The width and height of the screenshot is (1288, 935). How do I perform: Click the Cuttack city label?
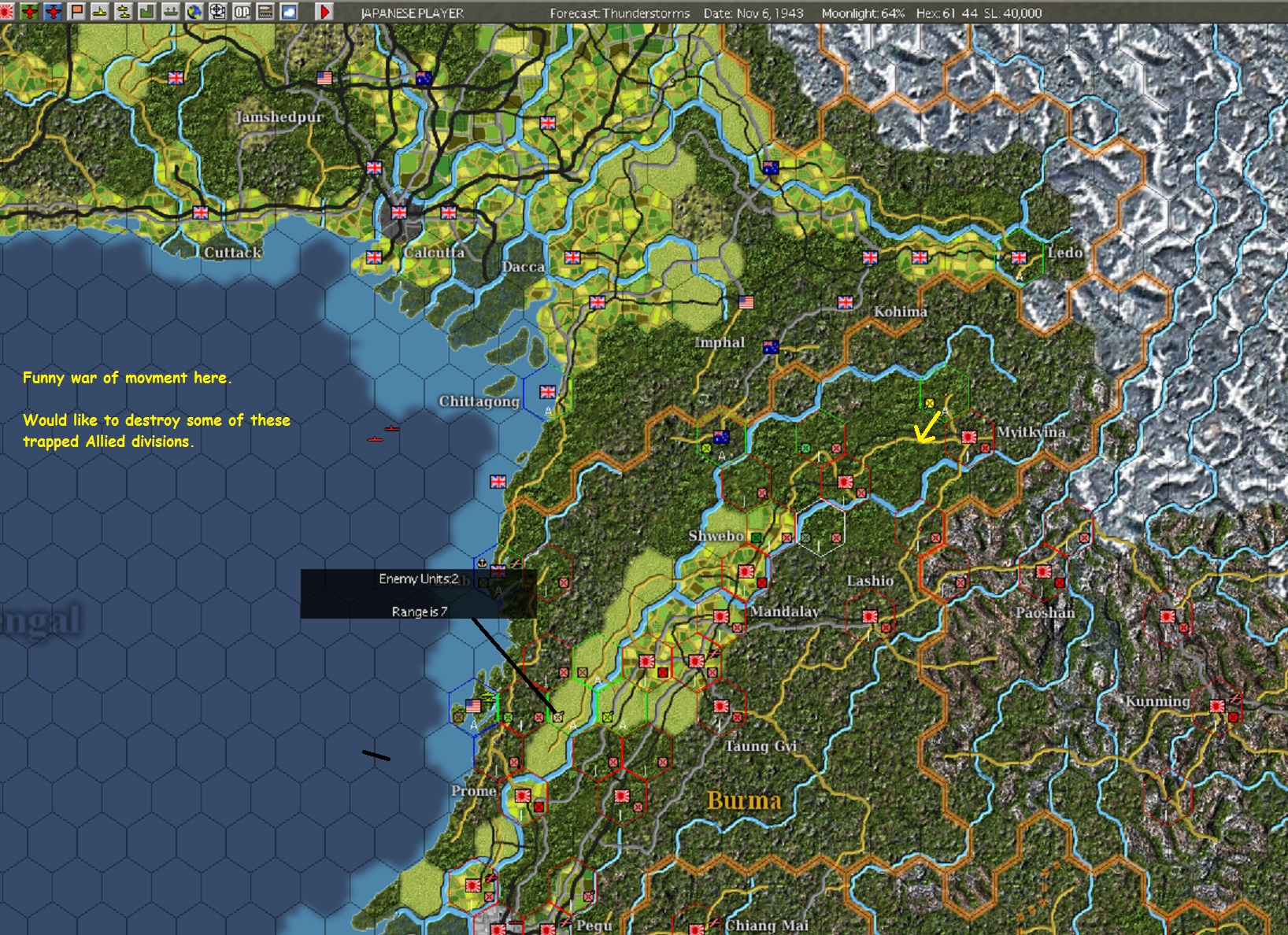pos(233,253)
